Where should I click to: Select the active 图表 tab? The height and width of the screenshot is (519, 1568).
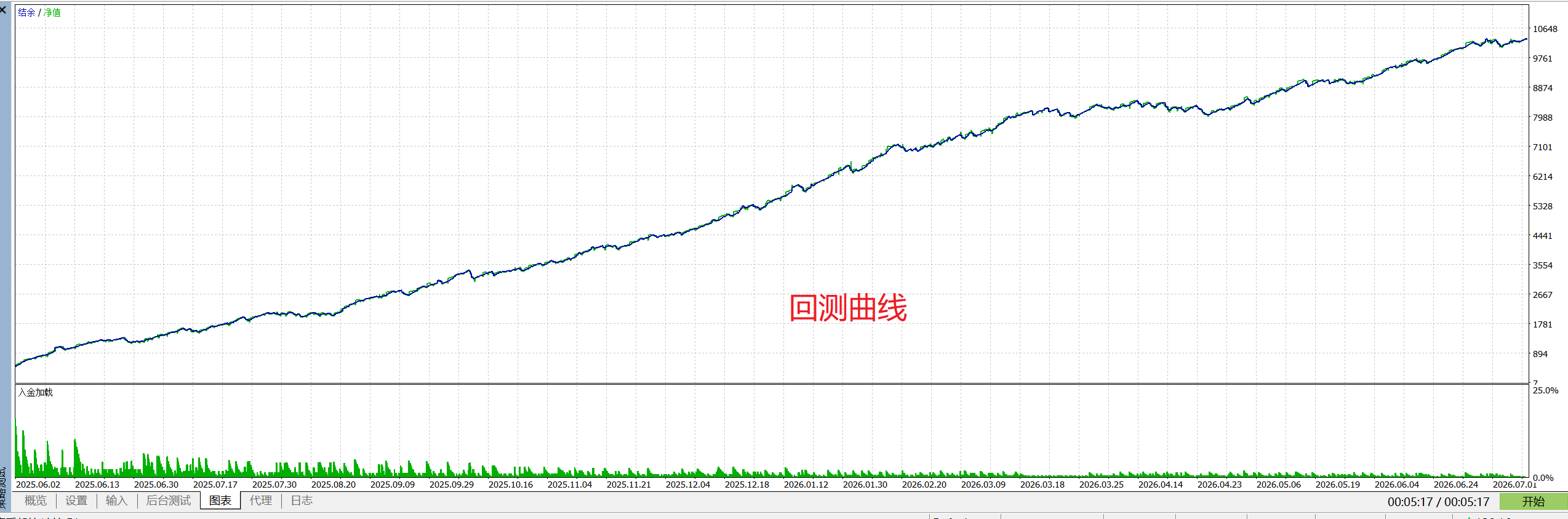point(220,501)
